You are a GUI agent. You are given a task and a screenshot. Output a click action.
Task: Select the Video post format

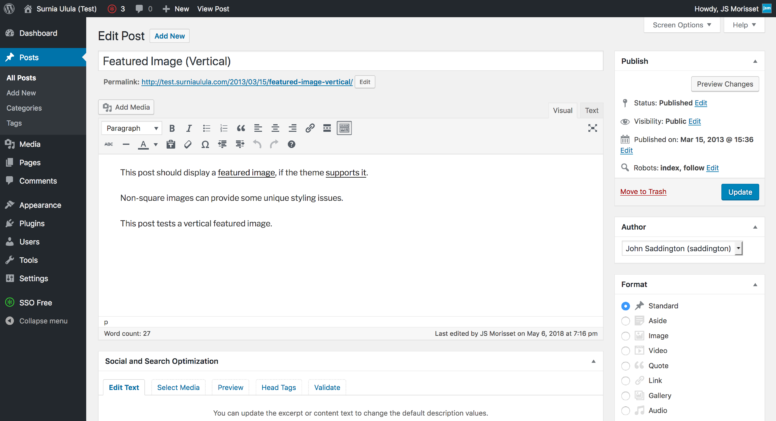tap(626, 351)
